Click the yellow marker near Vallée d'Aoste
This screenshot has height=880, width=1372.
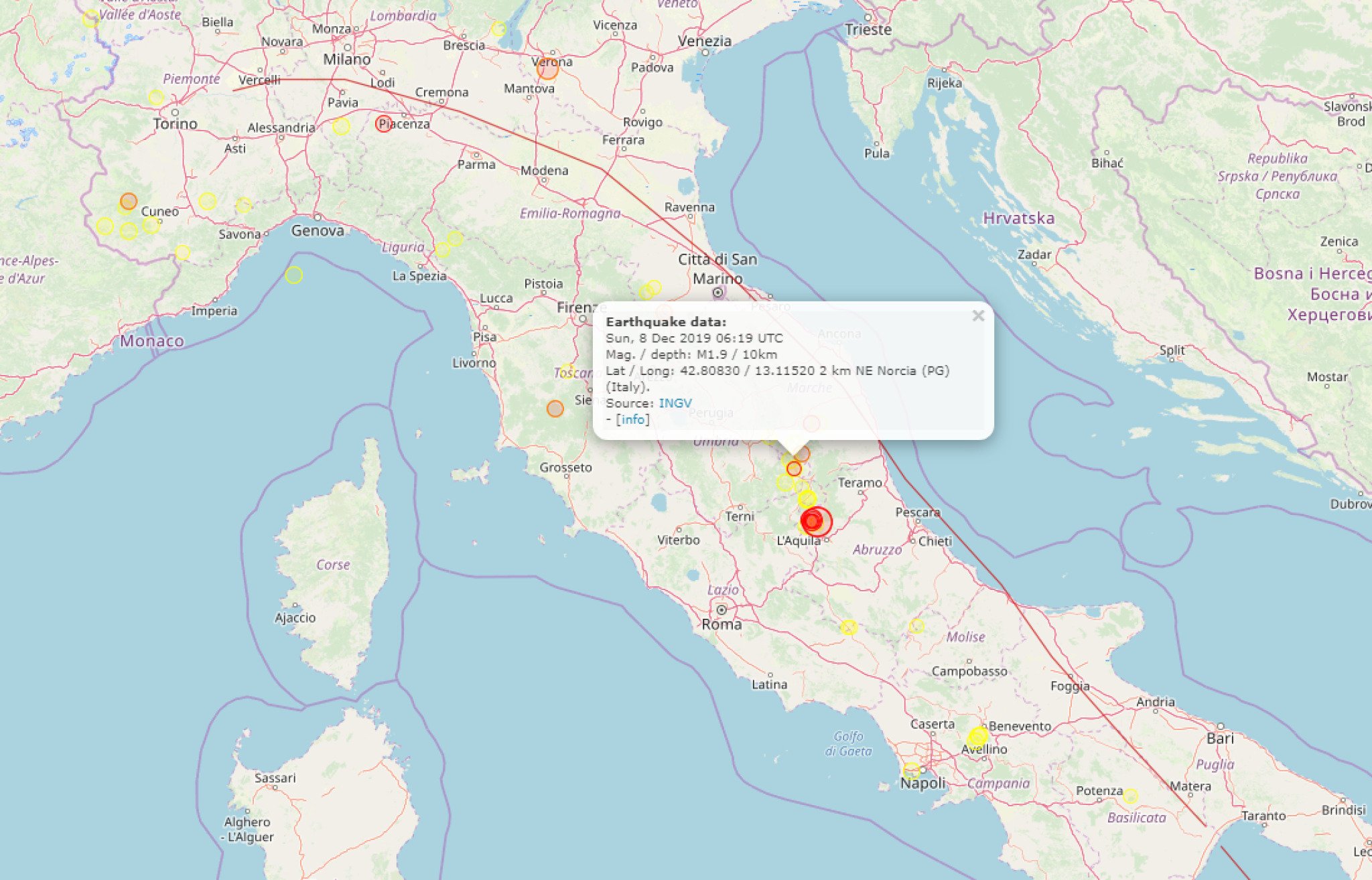(x=90, y=19)
